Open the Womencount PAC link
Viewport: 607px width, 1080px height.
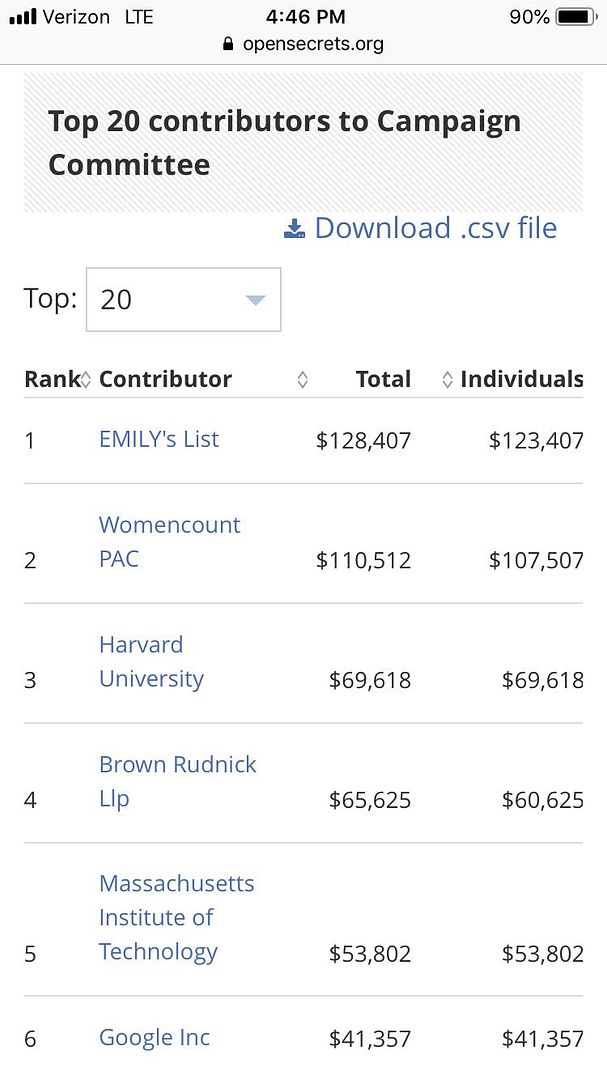[169, 542]
